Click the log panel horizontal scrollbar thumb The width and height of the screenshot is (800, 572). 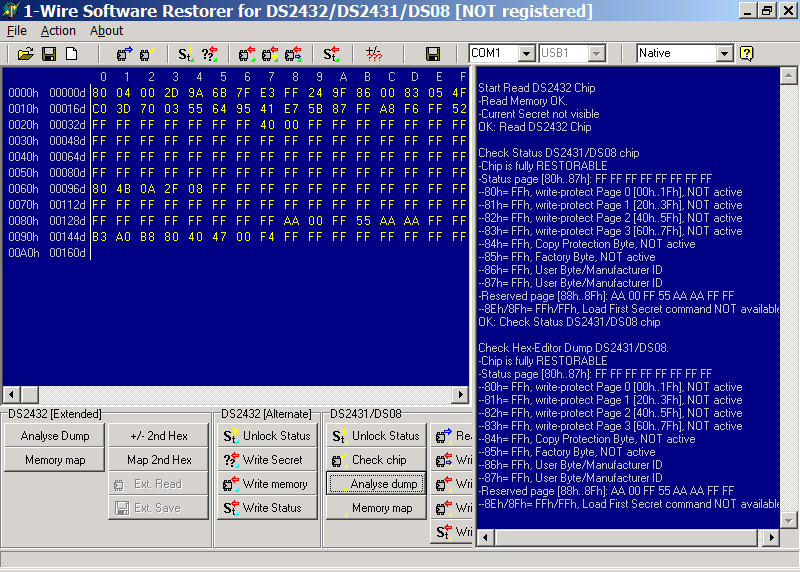click(626, 537)
